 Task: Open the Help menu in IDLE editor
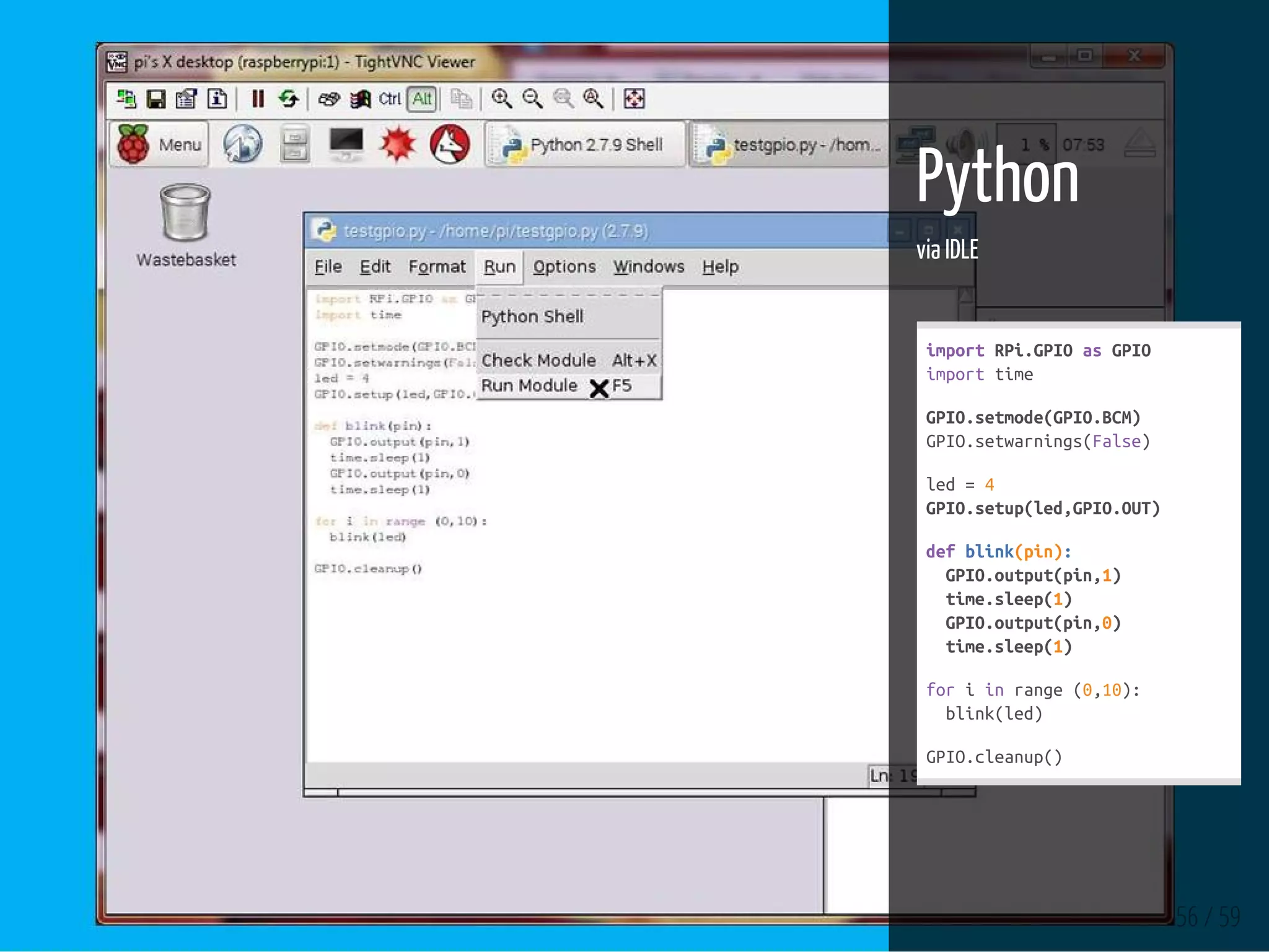click(720, 267)
